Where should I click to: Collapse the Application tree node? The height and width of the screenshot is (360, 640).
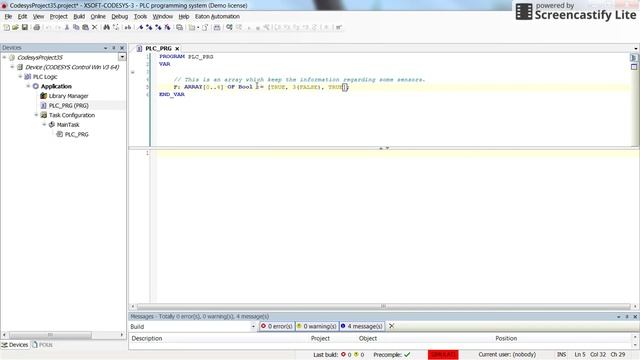pos(28,86)
